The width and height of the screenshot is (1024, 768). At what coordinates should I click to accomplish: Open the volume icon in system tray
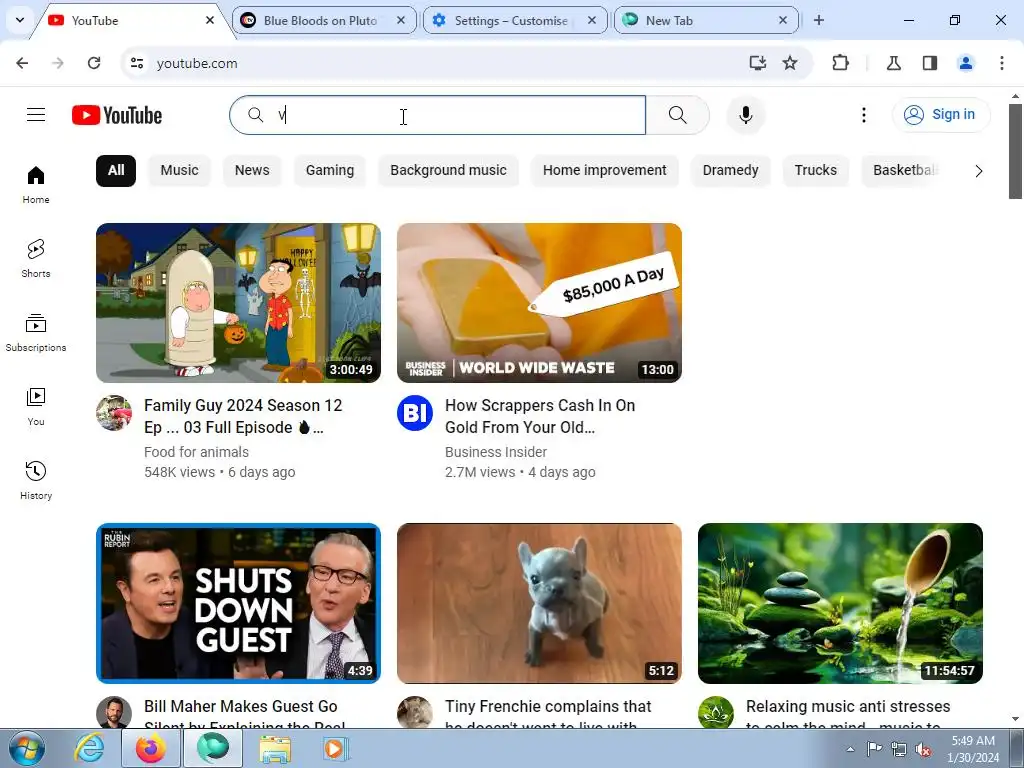[923, 749]
